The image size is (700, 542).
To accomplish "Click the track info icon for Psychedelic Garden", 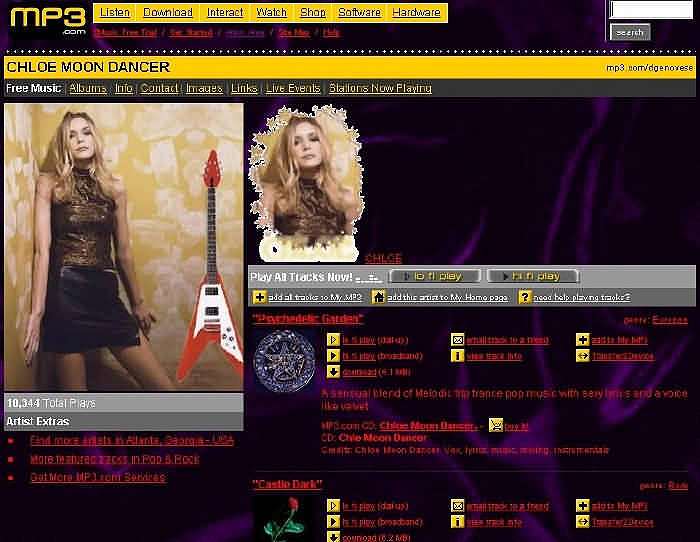I will (x=458, y=356).
